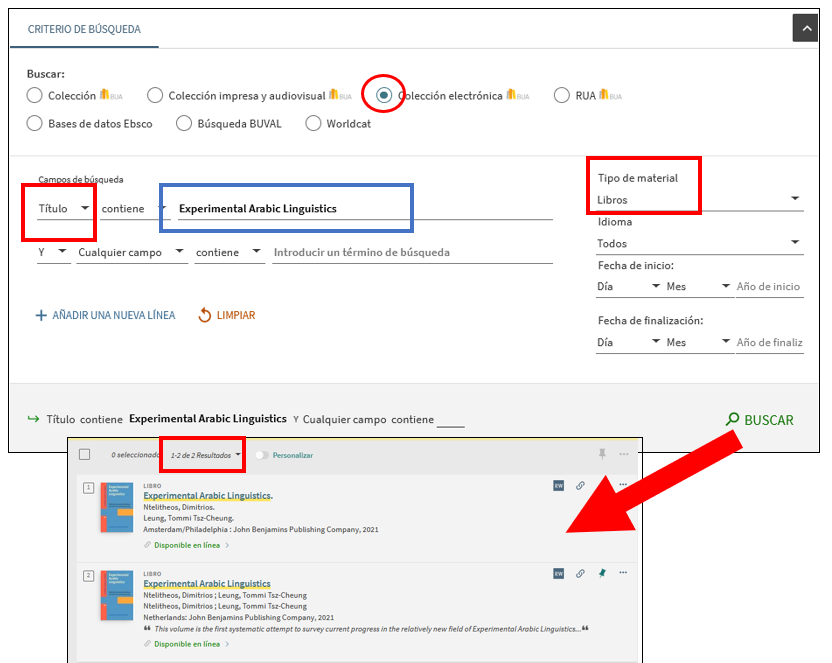Toggle the Personalizar switch
The width and height of the screenshot is (832, 663).
(263, 455)
